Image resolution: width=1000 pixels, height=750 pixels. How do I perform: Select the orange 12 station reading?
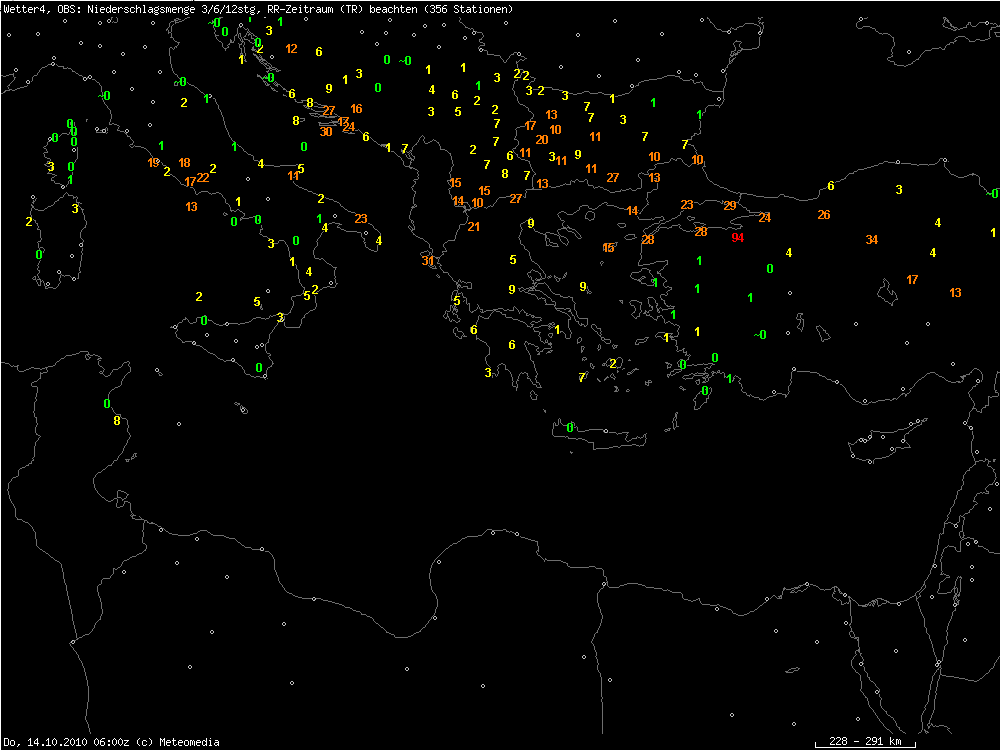point(291,49)
